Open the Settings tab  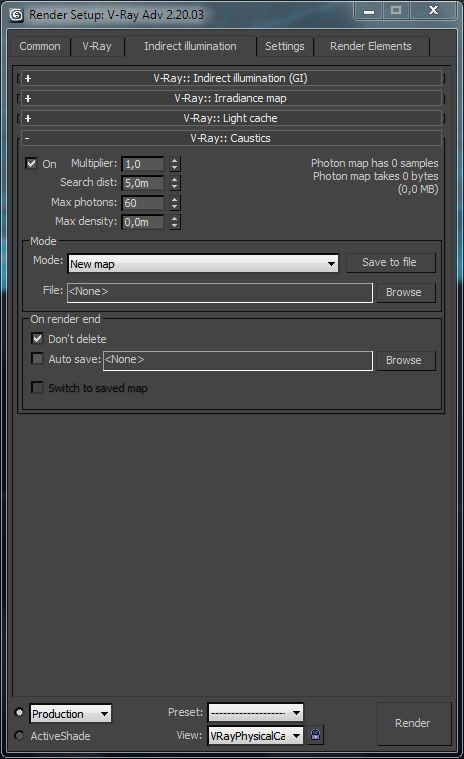[x=284, y=46]
